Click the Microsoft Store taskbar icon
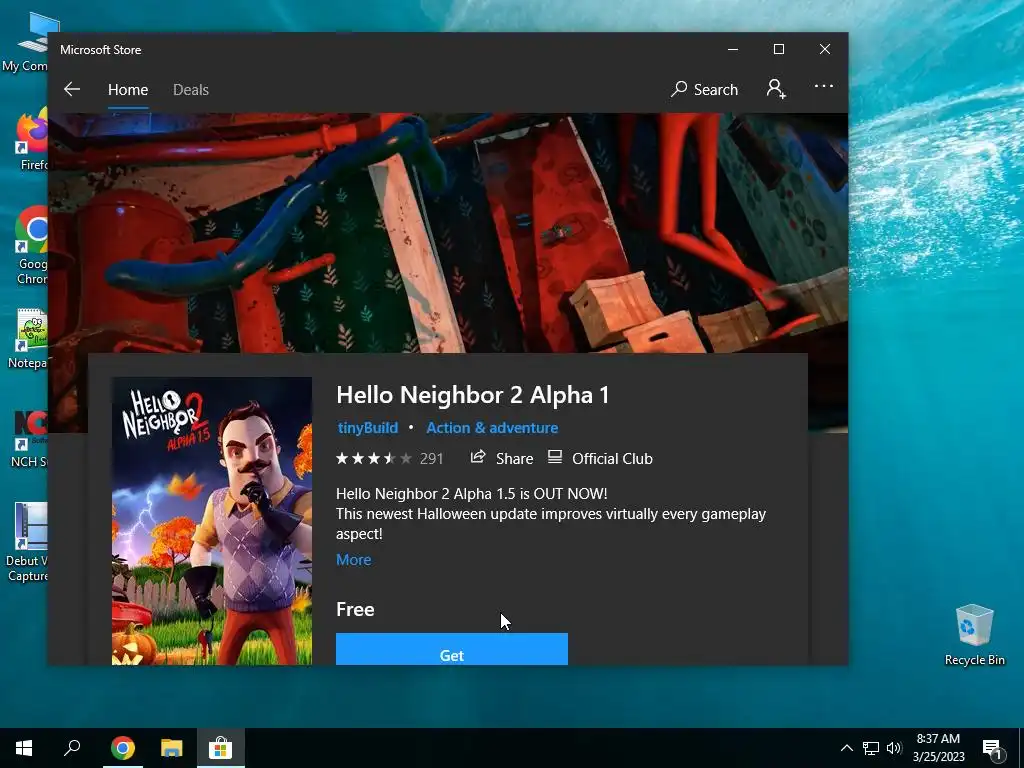Screen dimensions: 1024x768 pyautogui.click(x=221, y=748)
